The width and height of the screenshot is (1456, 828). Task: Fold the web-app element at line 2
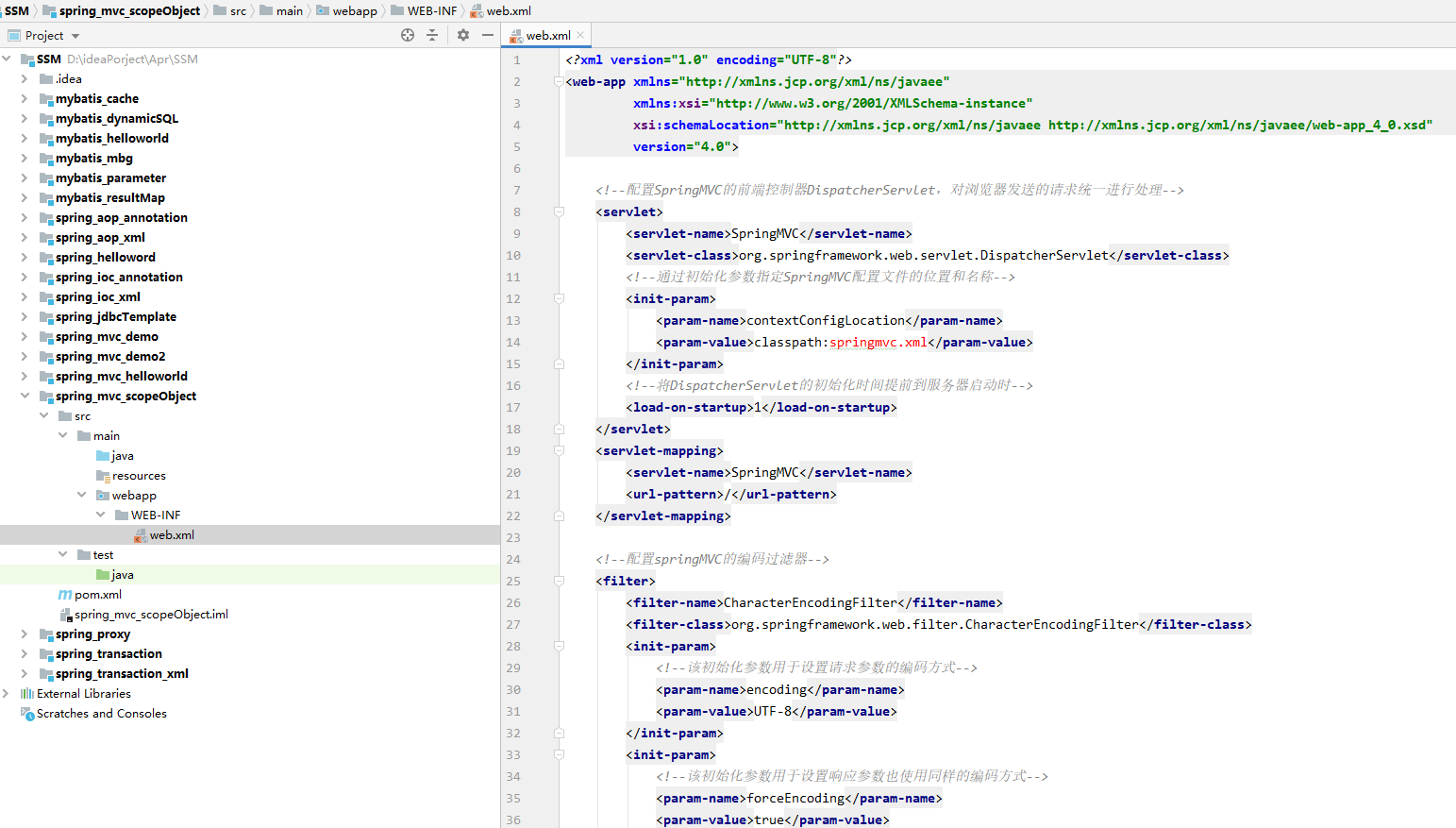[559, 81]
